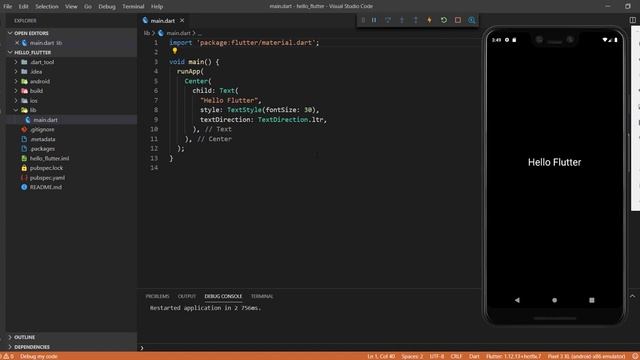Expand the ios folder
The height and width of the screenshot is (360, 640).
click(x=16, y=100)
